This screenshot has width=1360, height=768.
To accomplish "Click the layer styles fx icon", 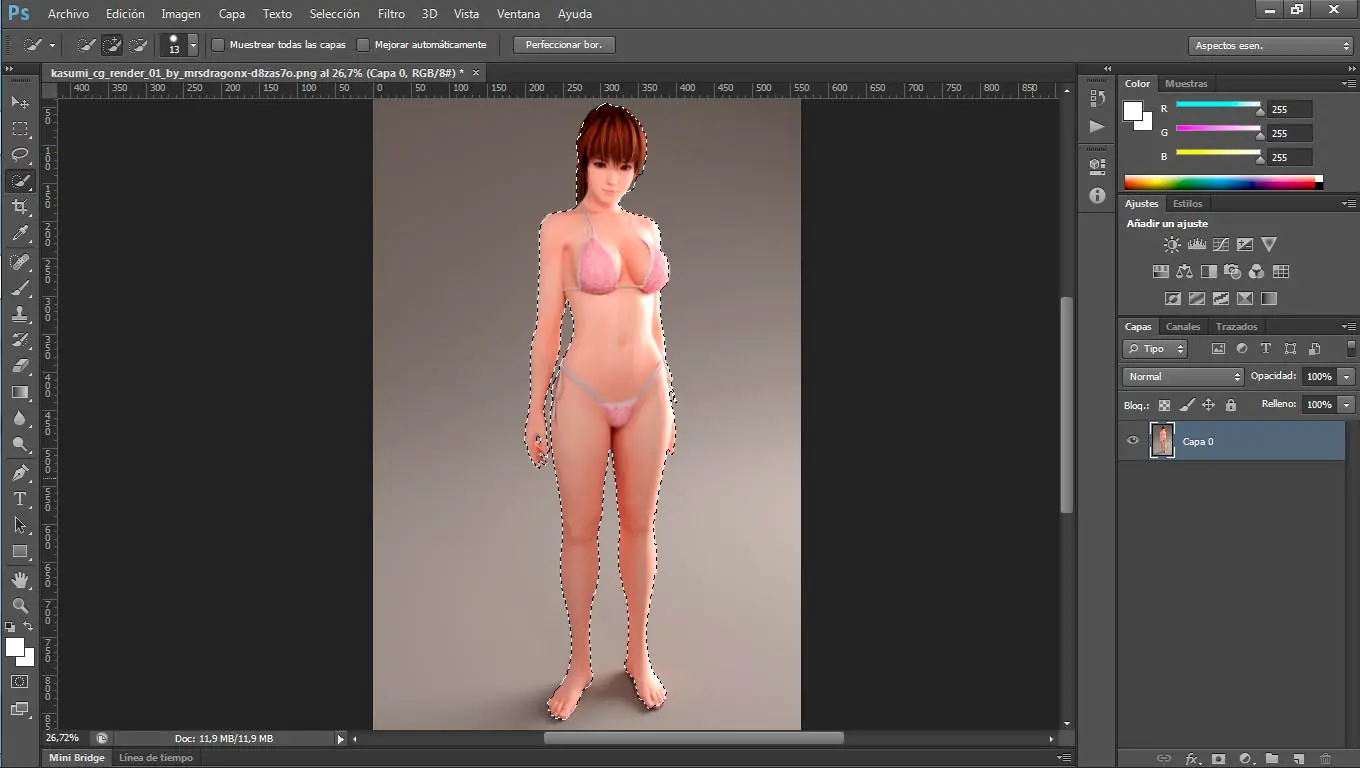I will pyautogui.click(x=1192, y=759).
